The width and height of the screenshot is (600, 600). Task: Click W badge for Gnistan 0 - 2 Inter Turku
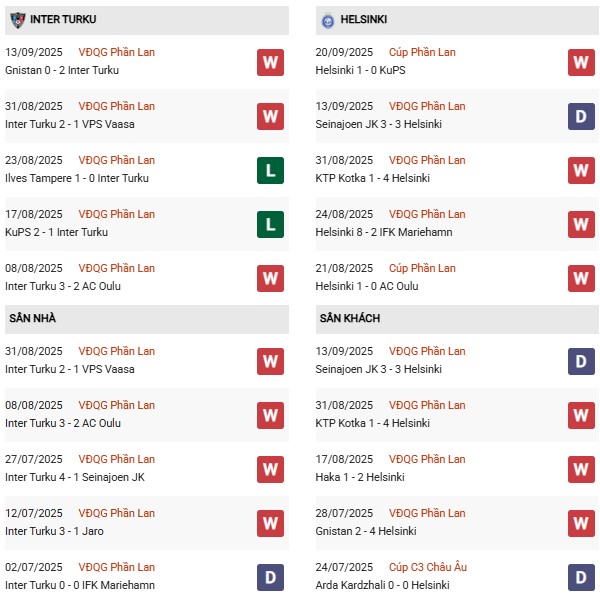(271, 62)
